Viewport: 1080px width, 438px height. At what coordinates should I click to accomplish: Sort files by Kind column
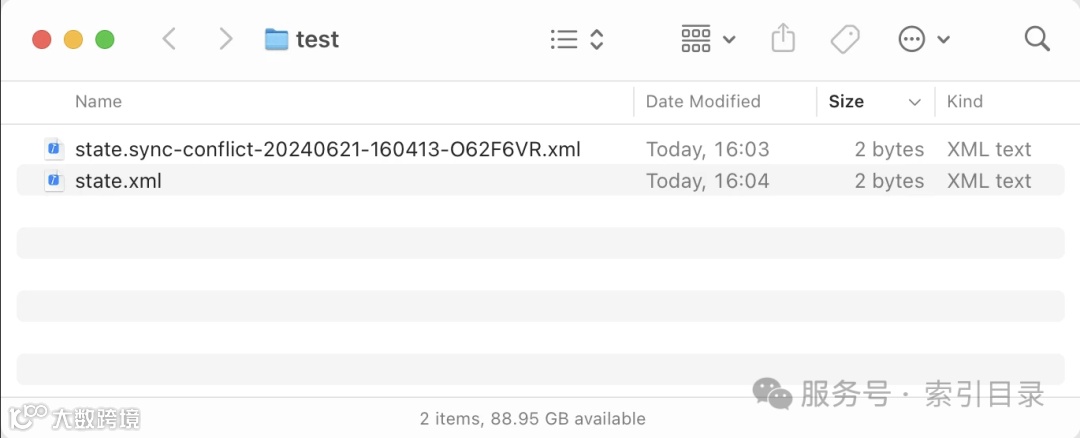(965, 102)
